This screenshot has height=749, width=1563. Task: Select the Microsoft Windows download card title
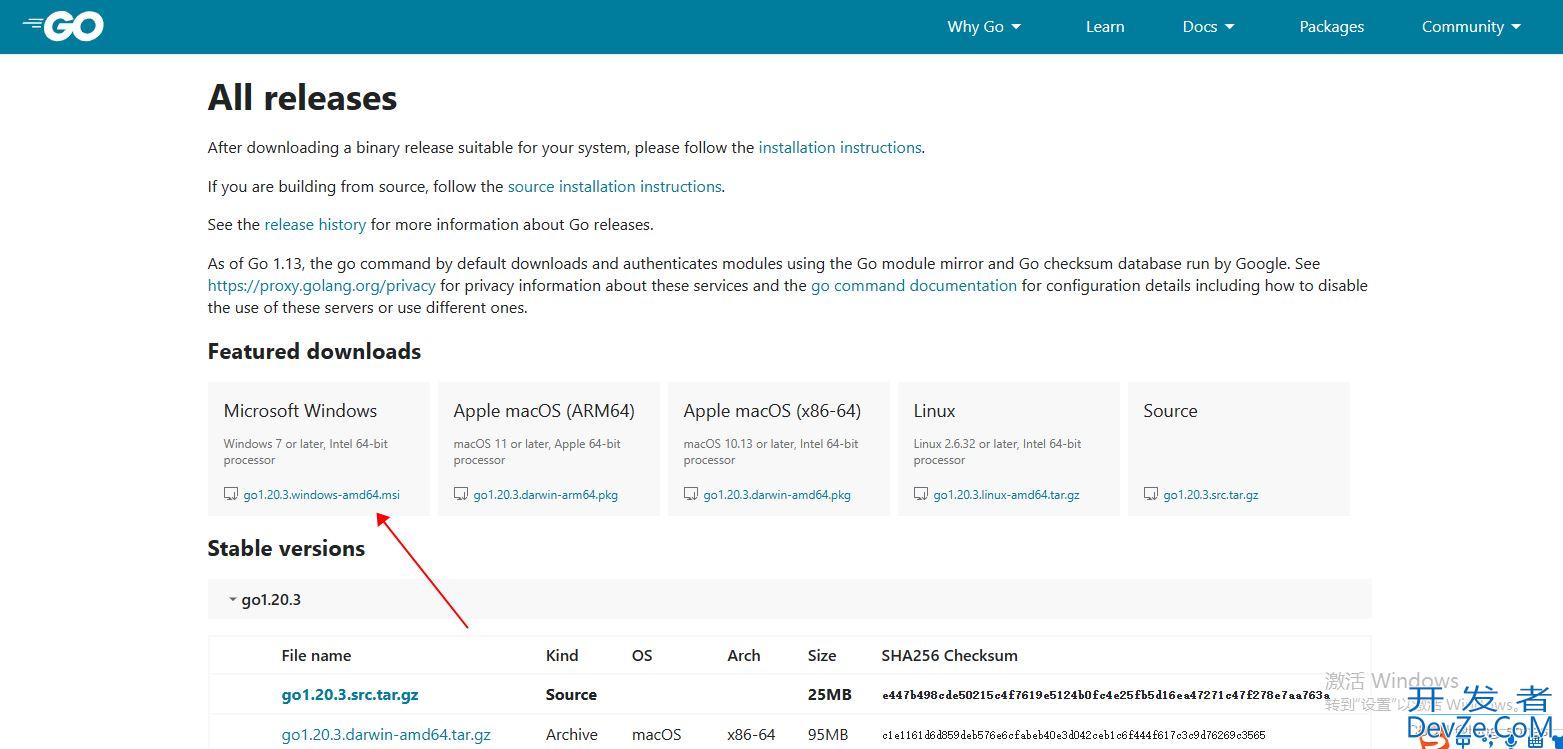click(300, 411)
